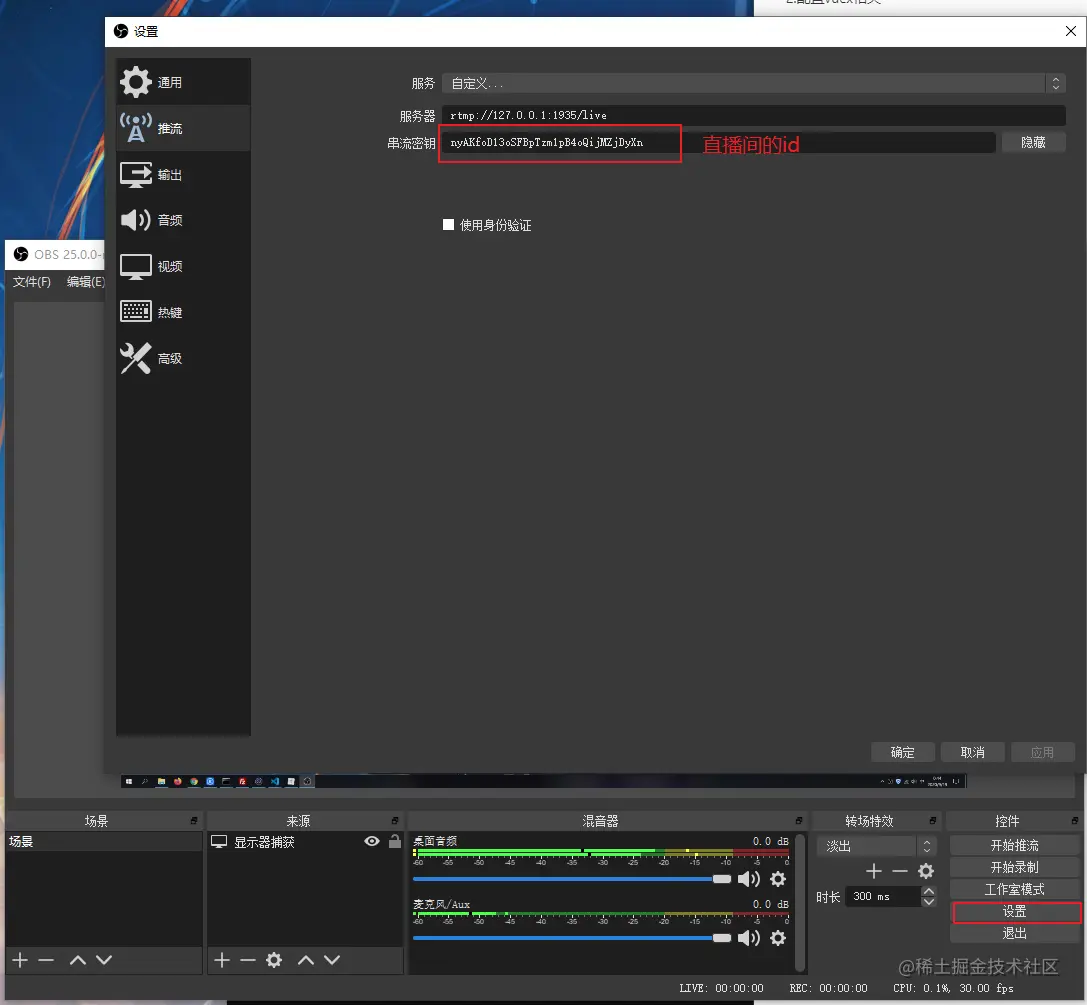Add a transition with the plus icon
This screenshot has height=1005, width=1087.
(874, 871)
